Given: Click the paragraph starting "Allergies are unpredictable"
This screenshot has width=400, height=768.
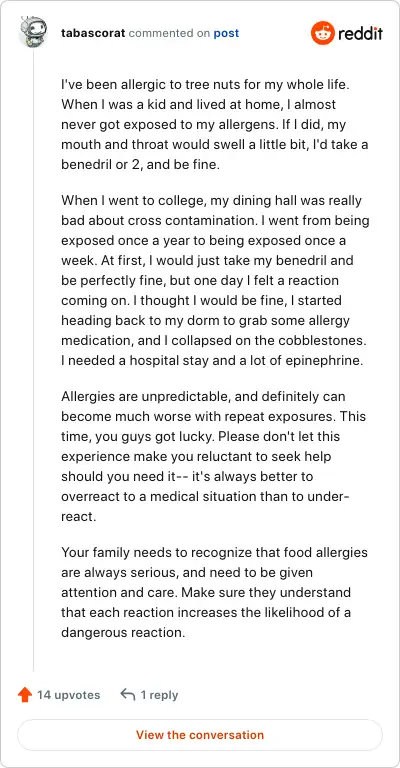Looking at the screenshot, I should coord(213,456).
